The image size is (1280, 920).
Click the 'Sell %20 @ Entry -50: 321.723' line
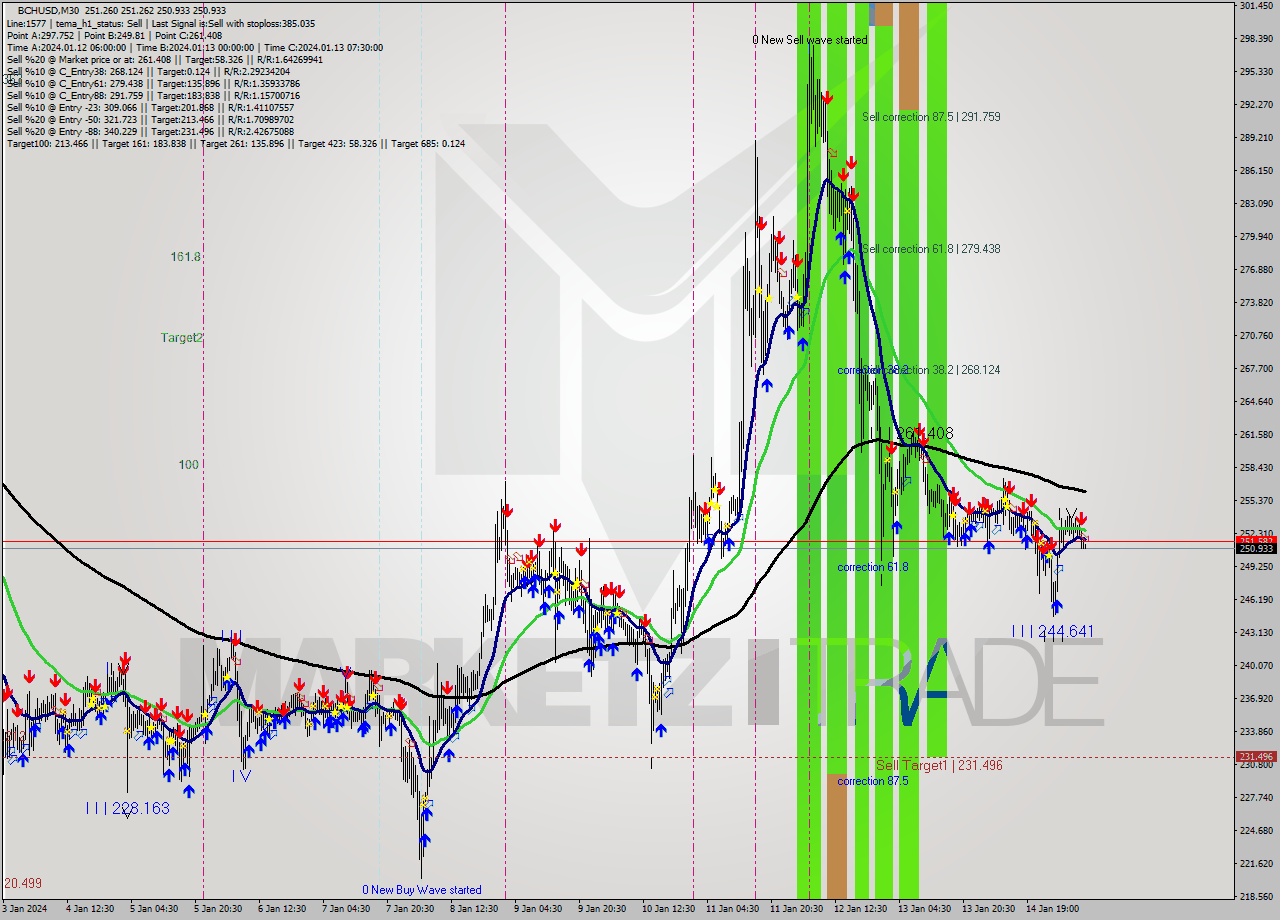tap(150, 119)
